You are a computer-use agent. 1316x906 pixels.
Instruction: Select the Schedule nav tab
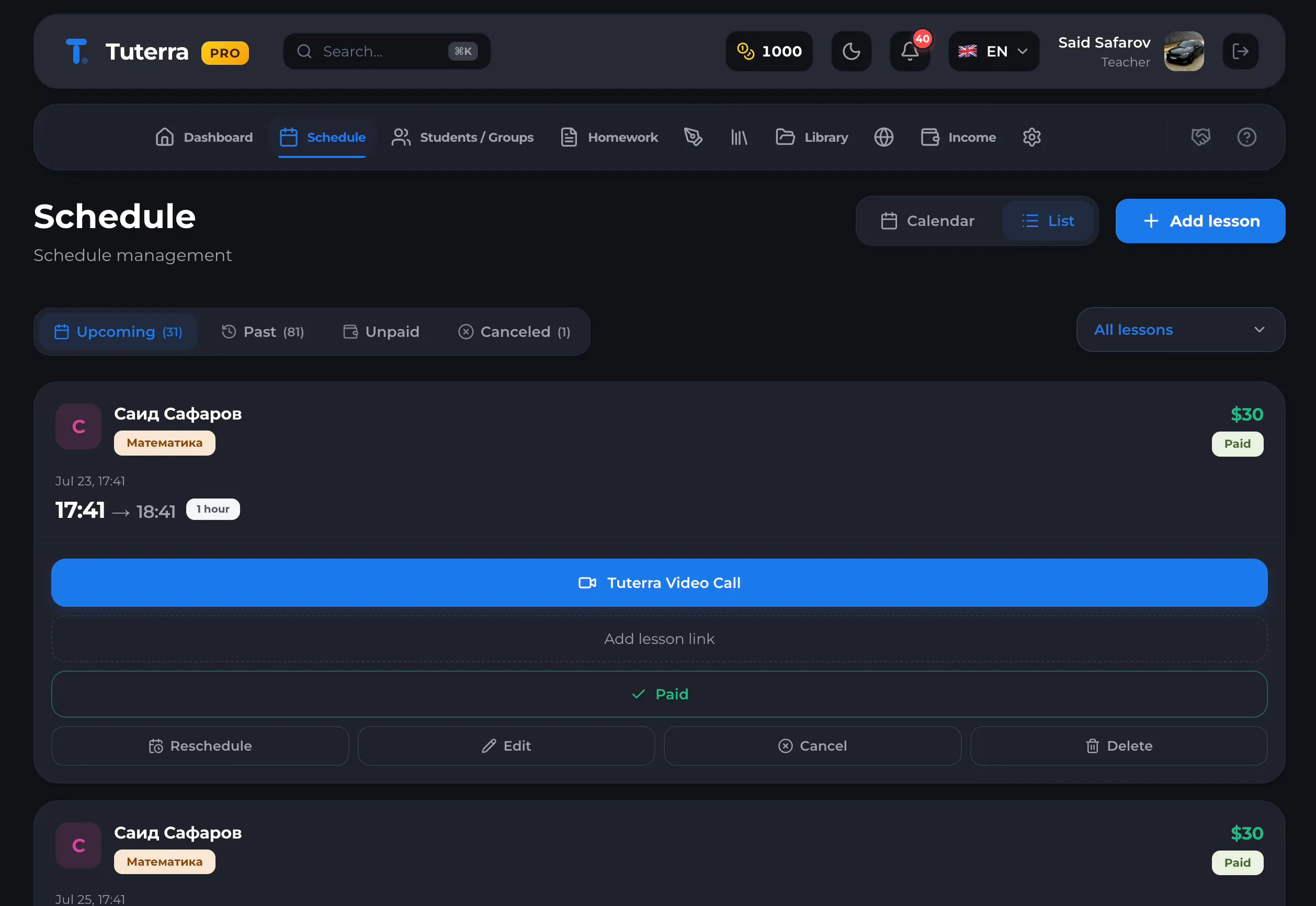[x=322, y=137]
